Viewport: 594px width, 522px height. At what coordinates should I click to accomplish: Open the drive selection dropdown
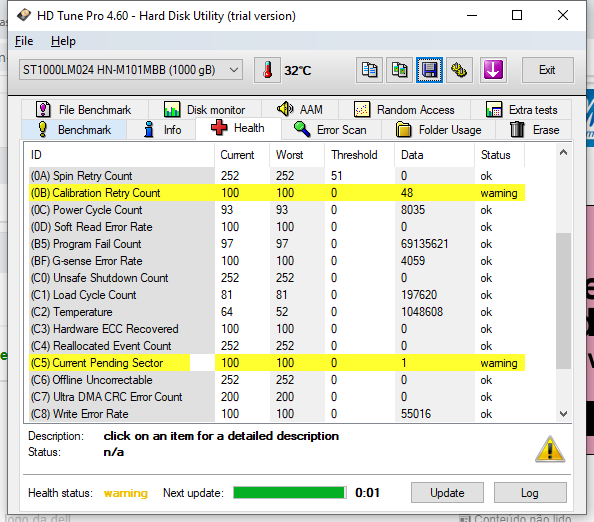point(131,70)
